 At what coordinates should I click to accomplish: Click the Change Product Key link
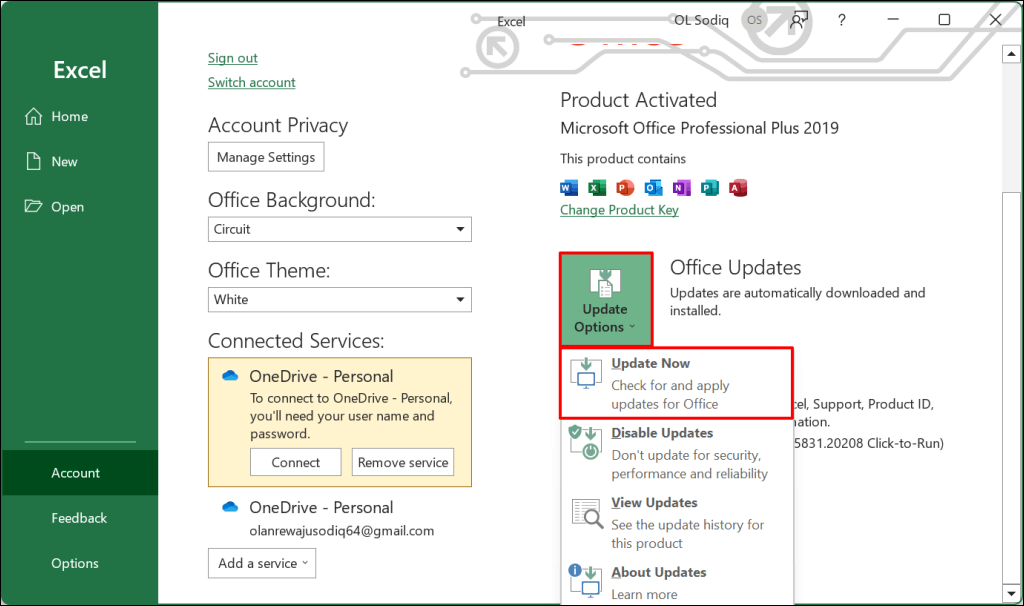click(x=619, y=210)
